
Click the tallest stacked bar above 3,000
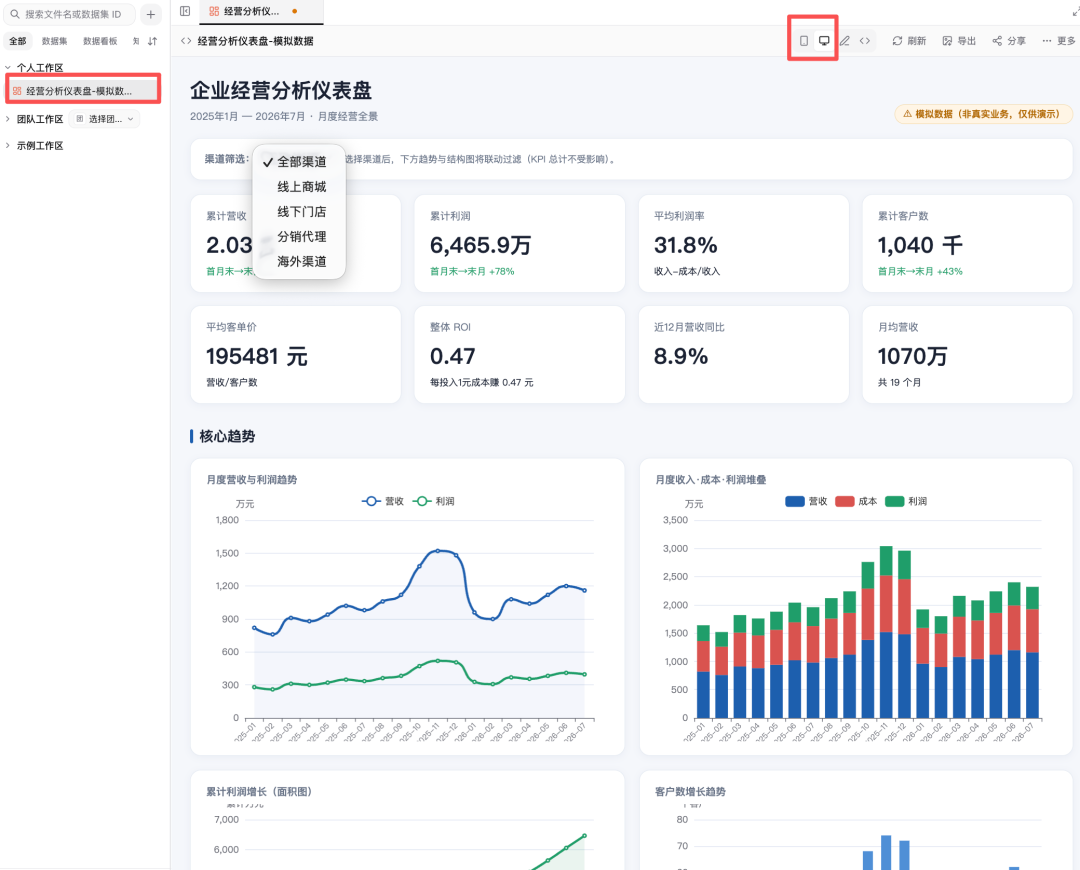(886, 632)
